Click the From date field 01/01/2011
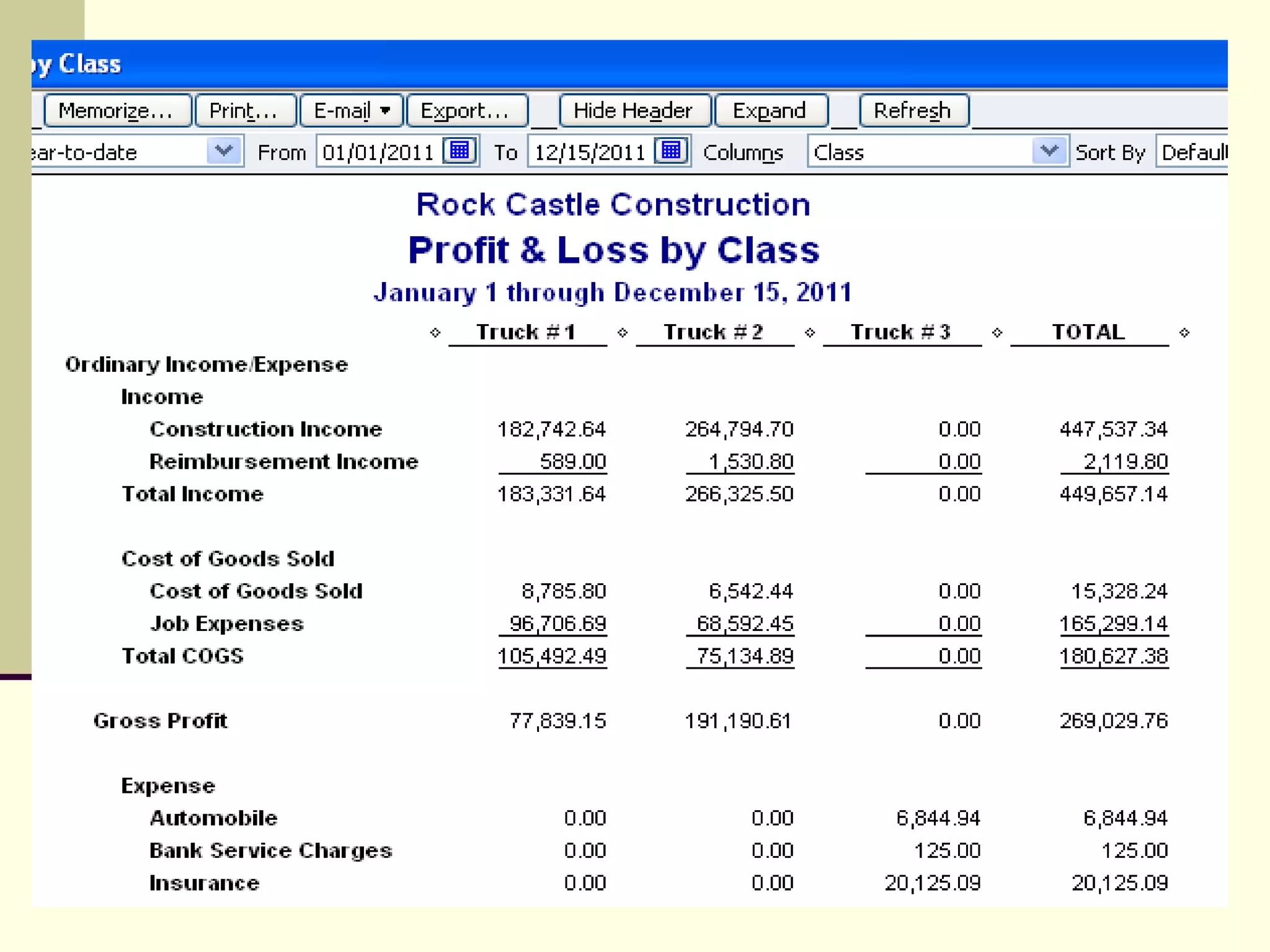1270x952 pixels. point(378,152)
